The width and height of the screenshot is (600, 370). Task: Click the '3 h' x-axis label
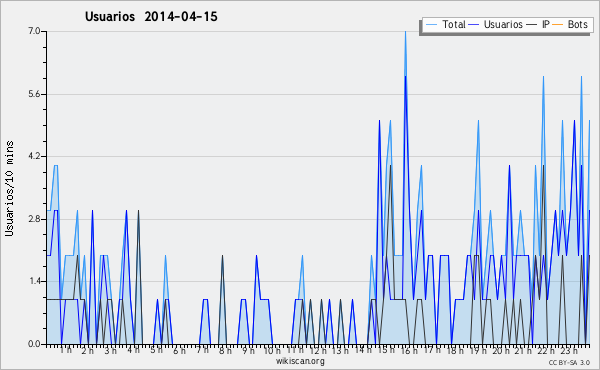click(x=111, y=351)
